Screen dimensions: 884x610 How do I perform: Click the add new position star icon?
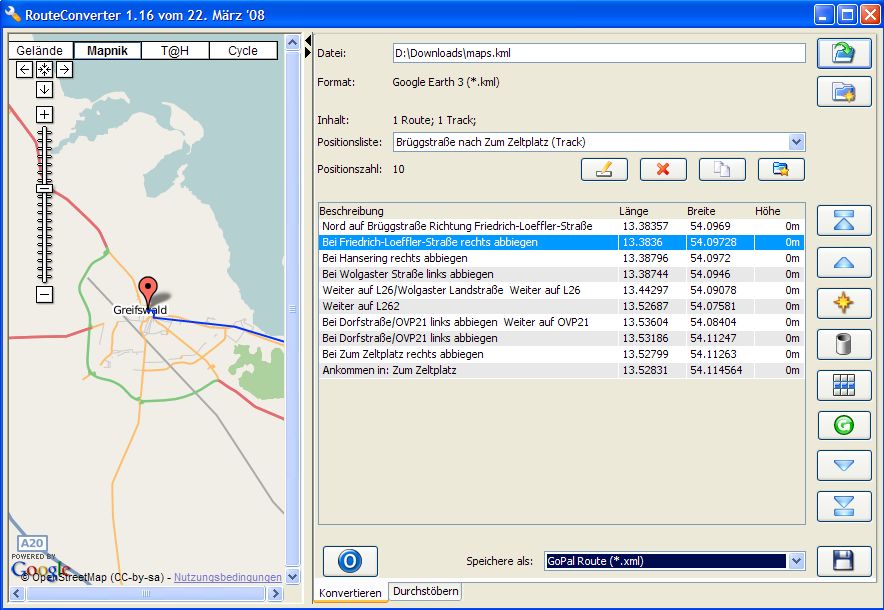tap(844, 302)
